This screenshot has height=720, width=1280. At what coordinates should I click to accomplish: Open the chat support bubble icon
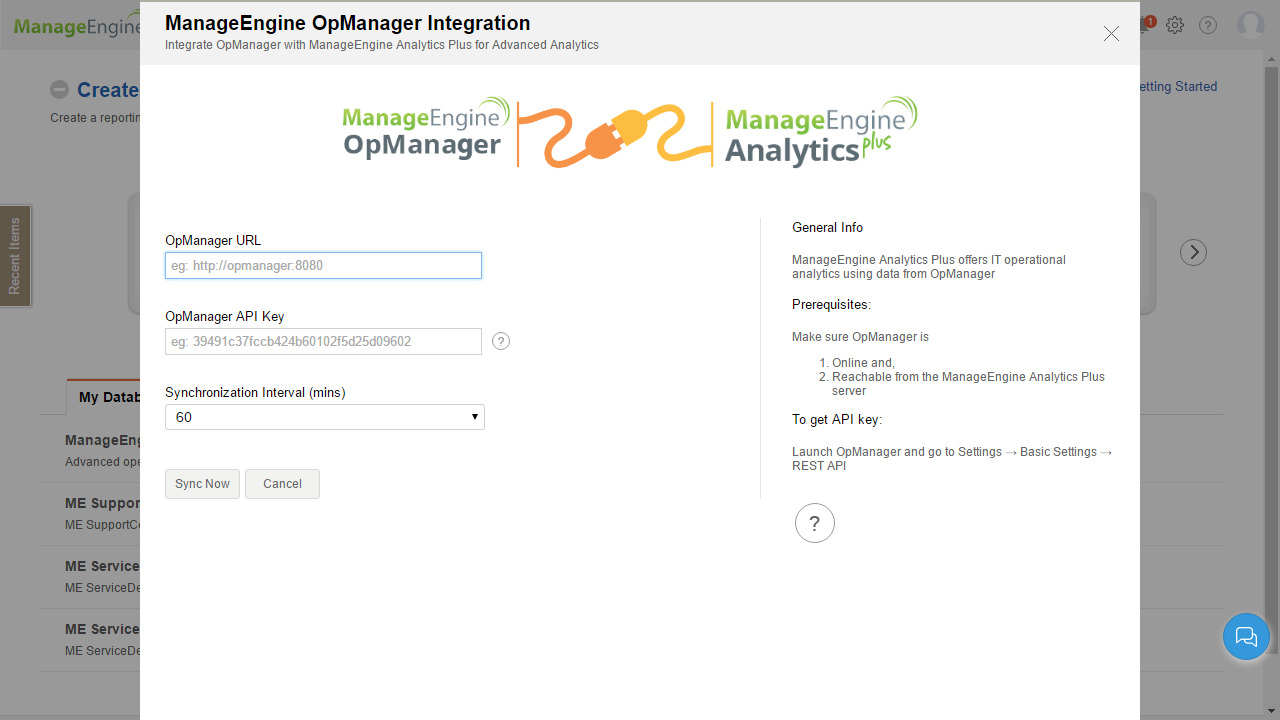(x=1246, y=637)
